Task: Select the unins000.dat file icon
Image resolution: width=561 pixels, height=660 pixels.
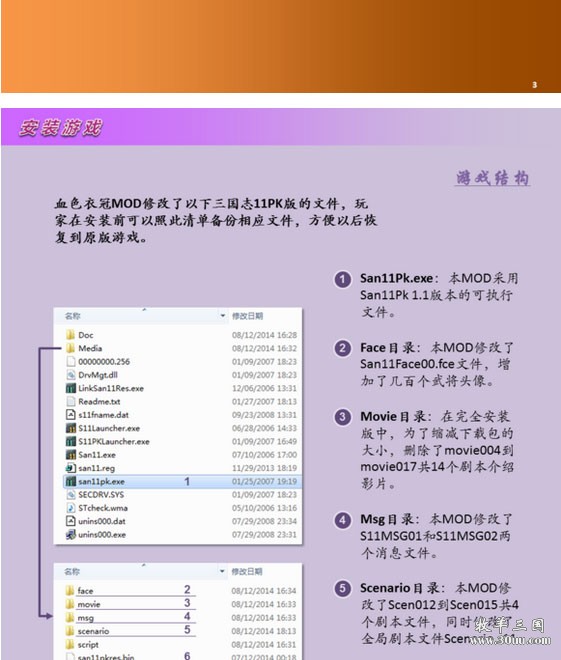Action: (71, 521)
